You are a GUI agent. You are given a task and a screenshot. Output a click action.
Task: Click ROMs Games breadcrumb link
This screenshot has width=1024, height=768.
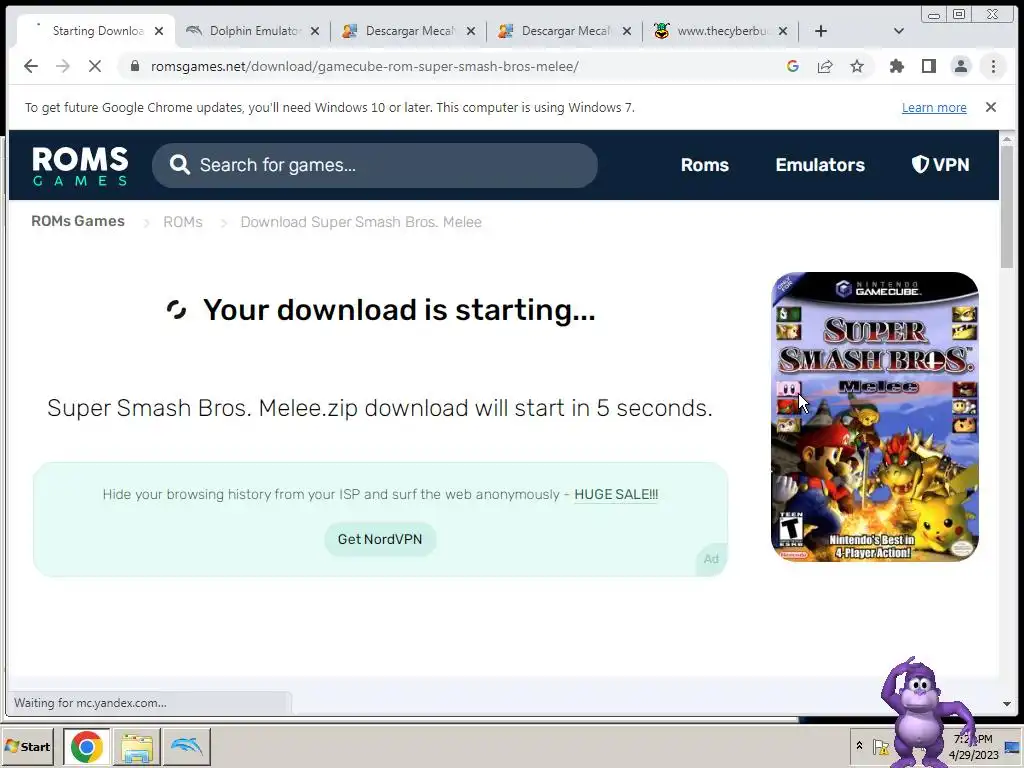coord(78,221)
